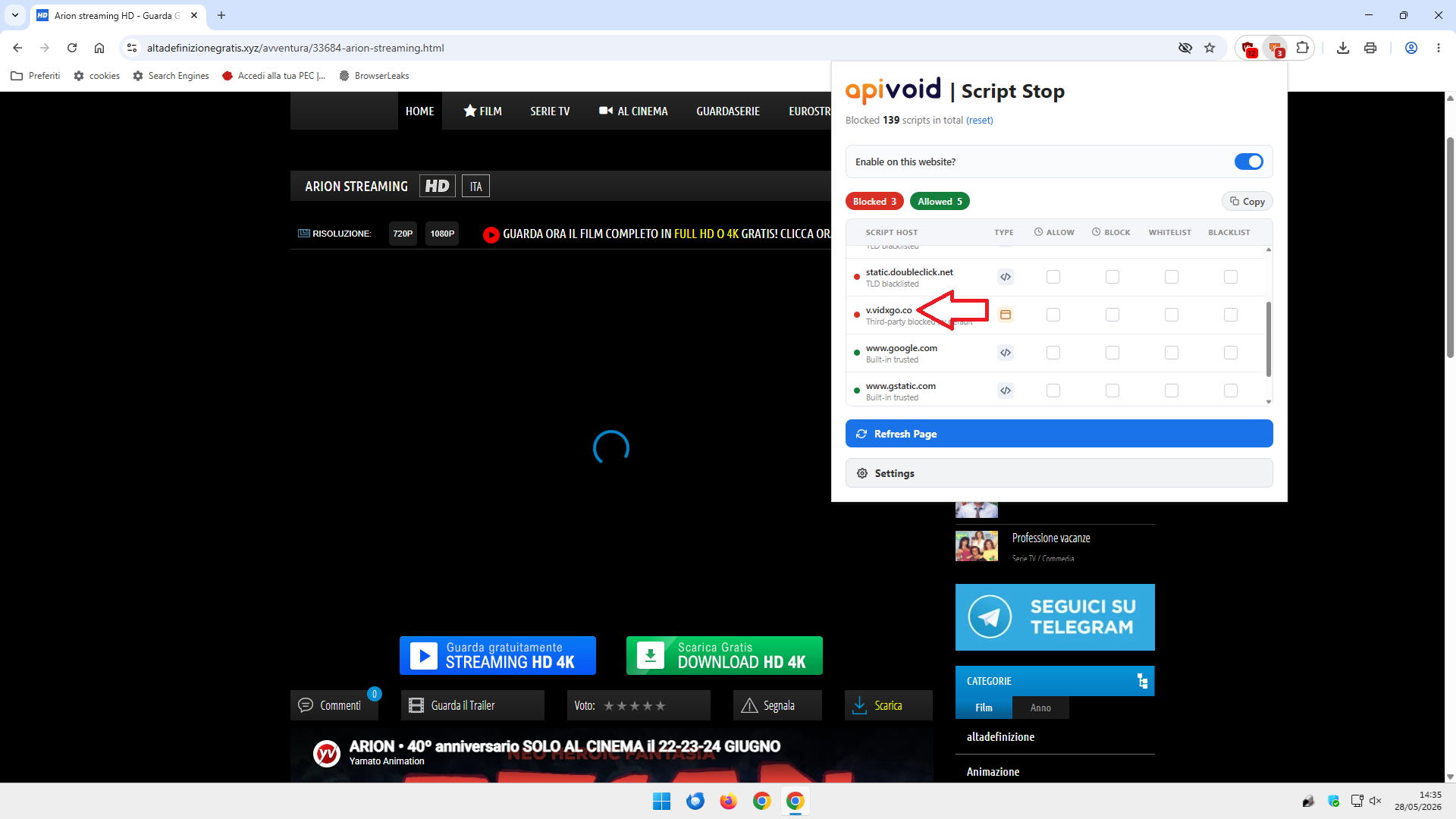This screenshot has height=819, width=1456.
Task: Check Block for www.google.com
Action: [x=1112, y=353]
